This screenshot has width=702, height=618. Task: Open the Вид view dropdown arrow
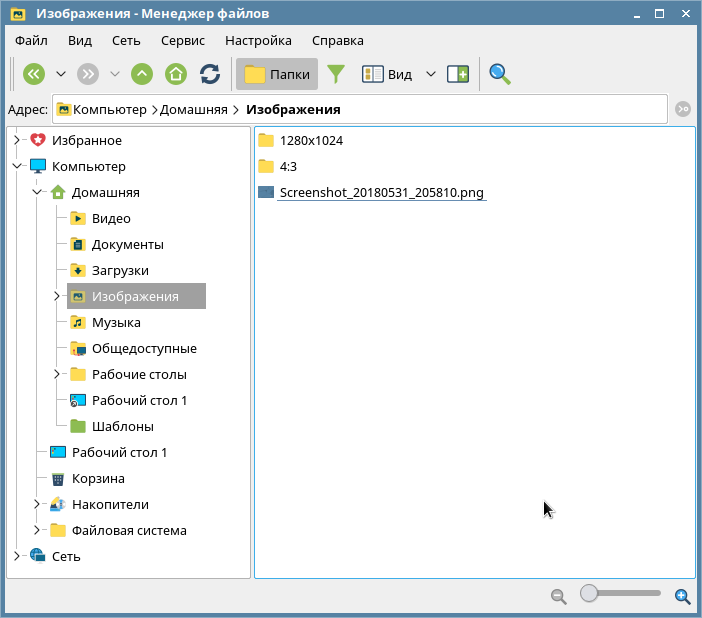point(431,74)
